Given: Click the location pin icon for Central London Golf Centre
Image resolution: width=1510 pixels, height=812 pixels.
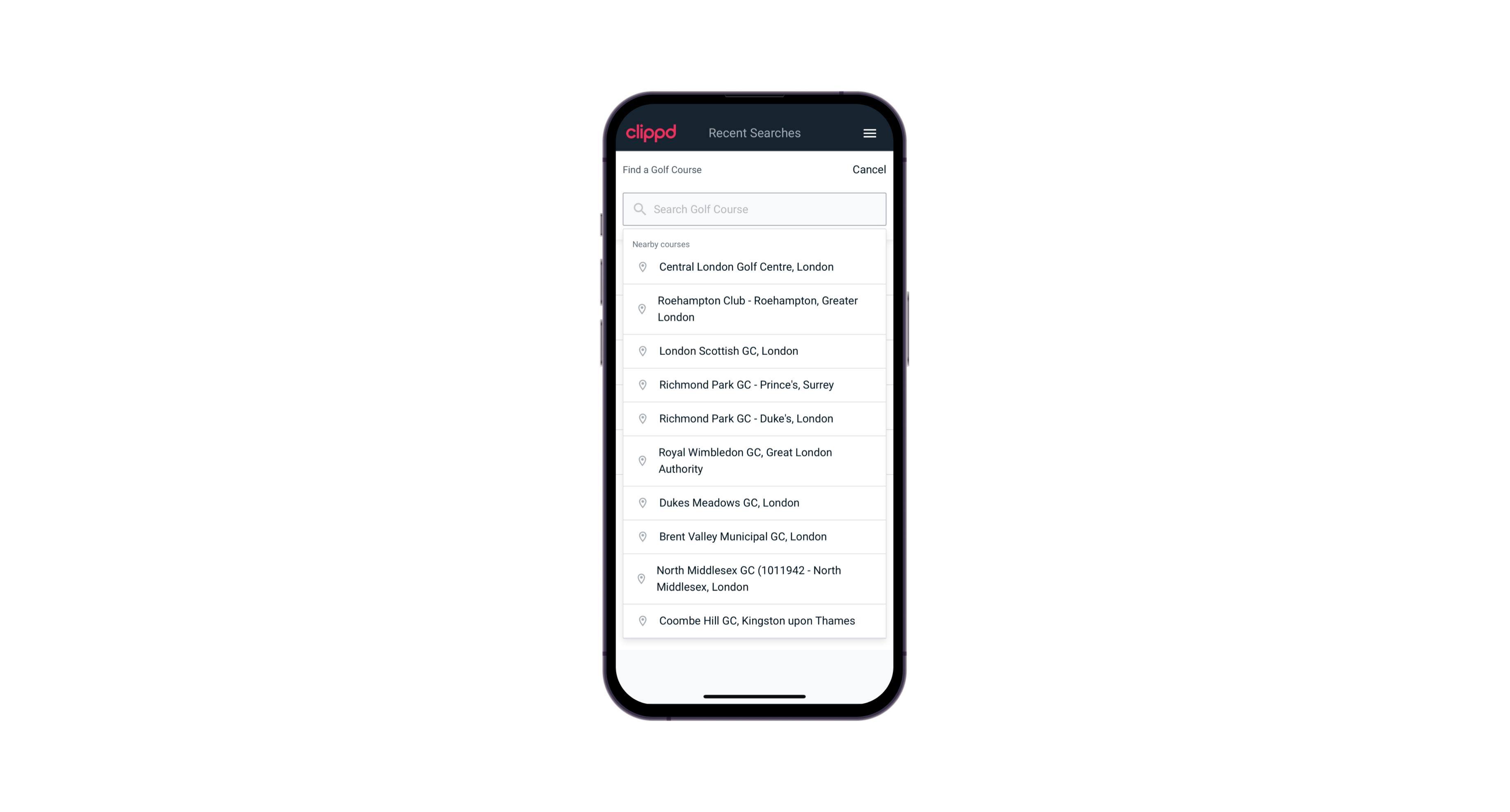Looking at the screenshot, I should click(x=640, y=267).
